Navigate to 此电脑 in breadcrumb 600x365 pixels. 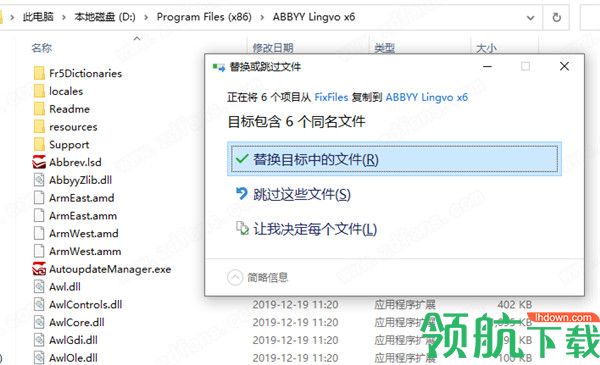tap(38, 17)
